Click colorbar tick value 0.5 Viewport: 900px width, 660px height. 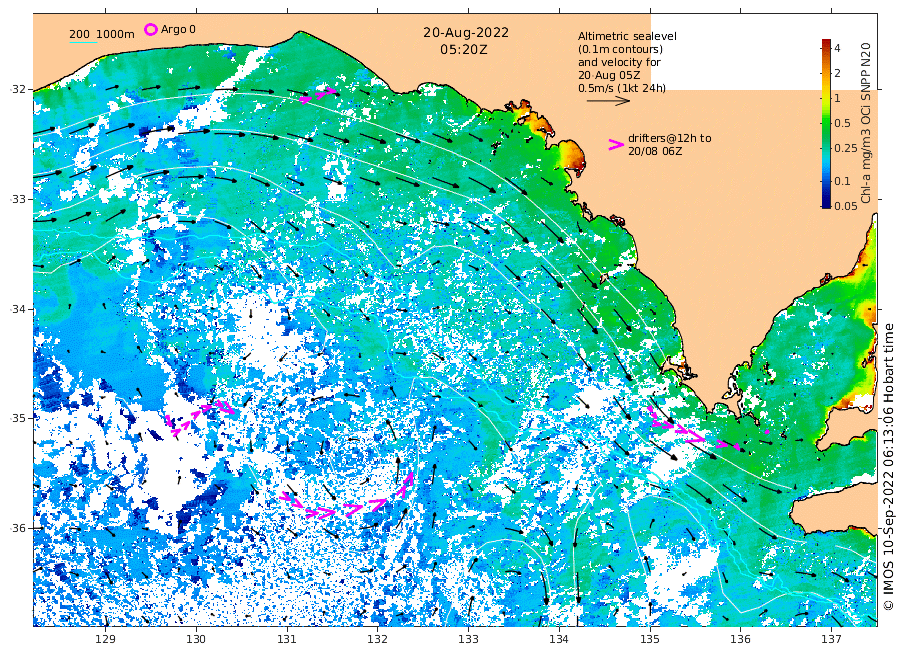click(x=843, y=123)
